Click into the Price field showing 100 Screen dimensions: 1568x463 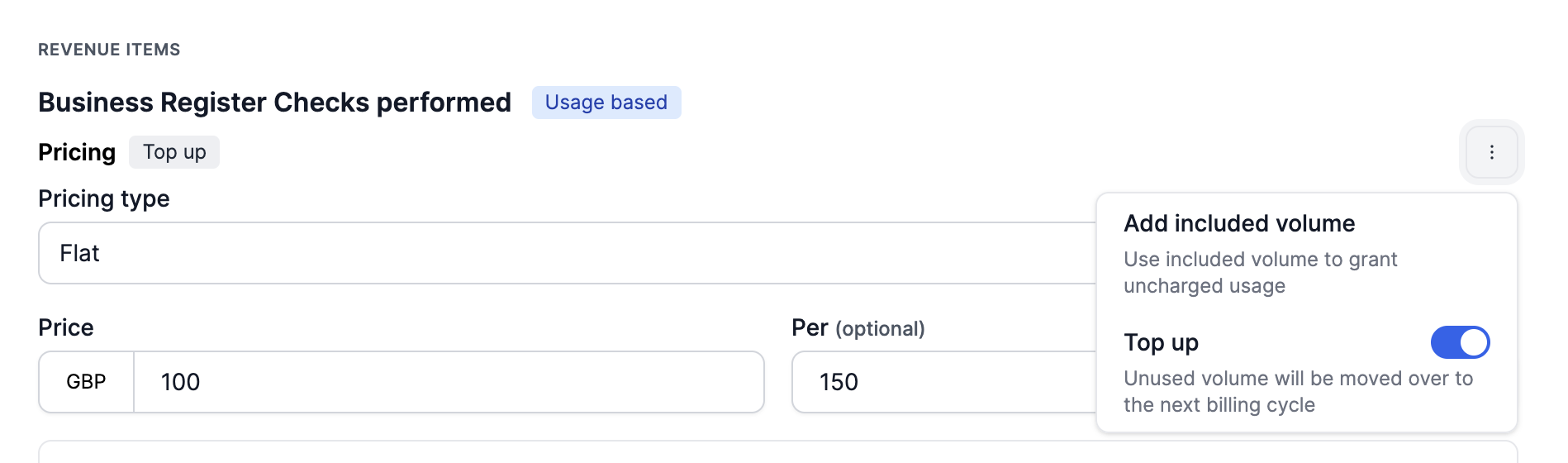448,382
